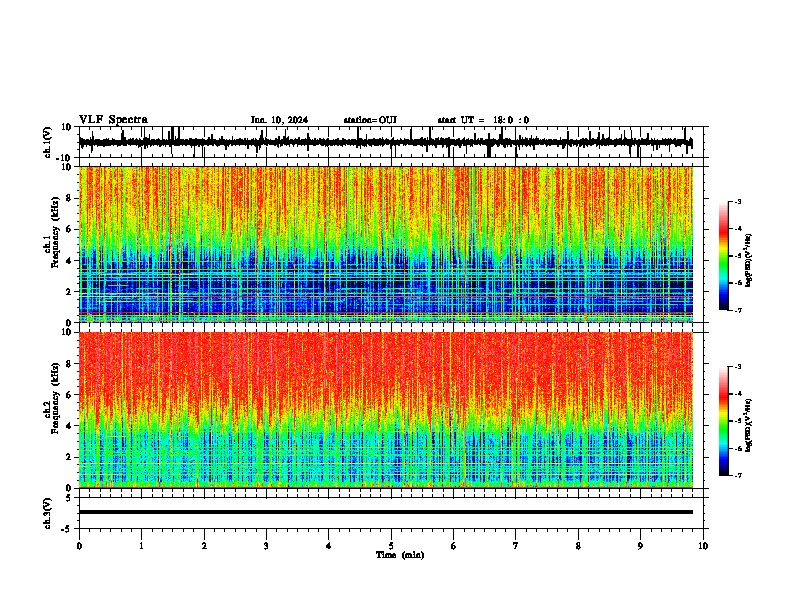This screenshot has height=612, width=792.
Task: Click the "-10" tick on ch.1(V) axis
Action: click(65, 158)
